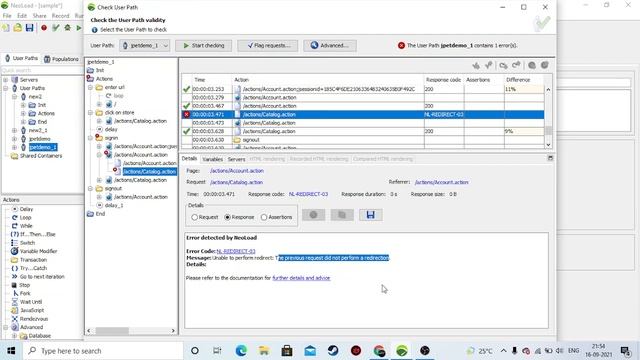The height and width of the screenshot is (360, 640).
Task: Collapse the signout folder in check tree
Action: click(91, 189)
